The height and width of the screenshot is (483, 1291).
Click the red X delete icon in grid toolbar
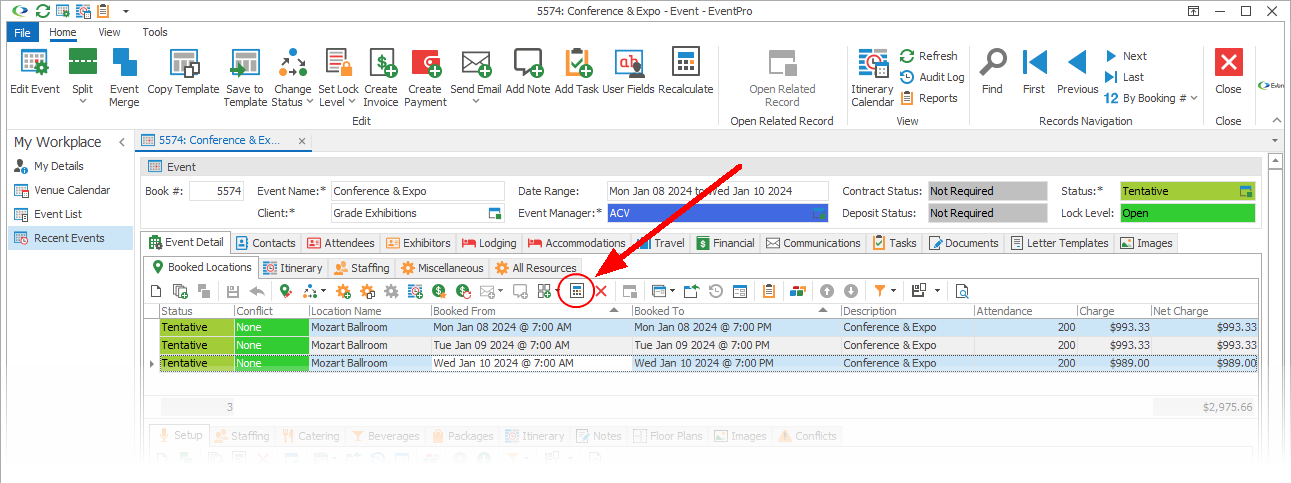(x=601, y=291)
